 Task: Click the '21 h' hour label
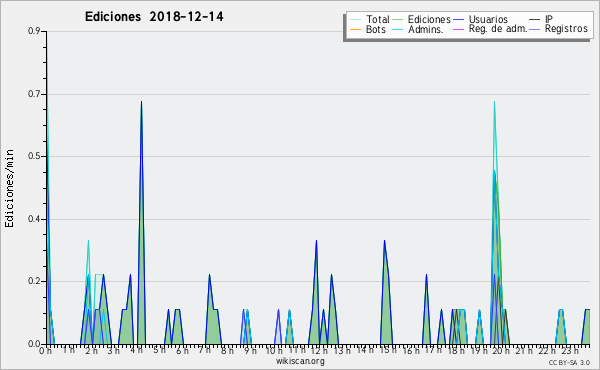coord(524,351)
